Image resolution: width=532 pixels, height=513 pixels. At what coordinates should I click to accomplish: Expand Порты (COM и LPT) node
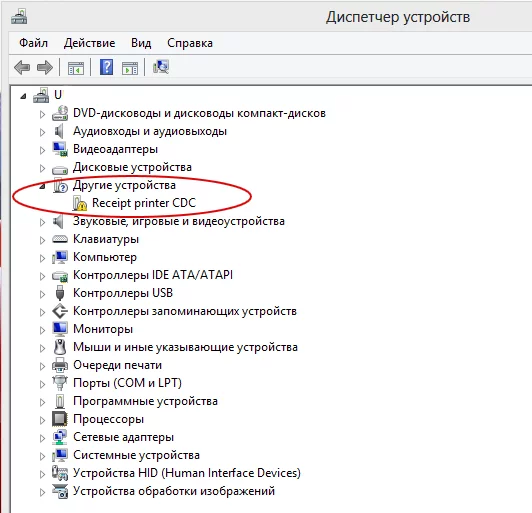tap(42, 384)
